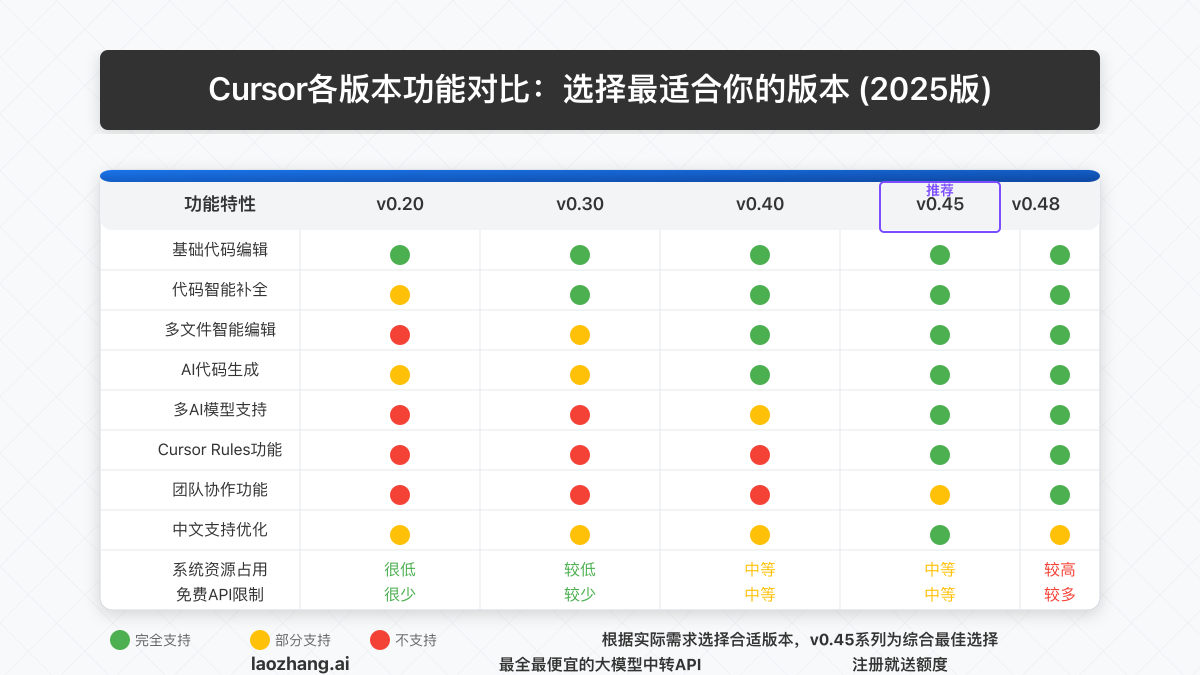Click the red dot for Cursor Rules功能 under v0.40
Screen dimensions: 1200x675
760,455
